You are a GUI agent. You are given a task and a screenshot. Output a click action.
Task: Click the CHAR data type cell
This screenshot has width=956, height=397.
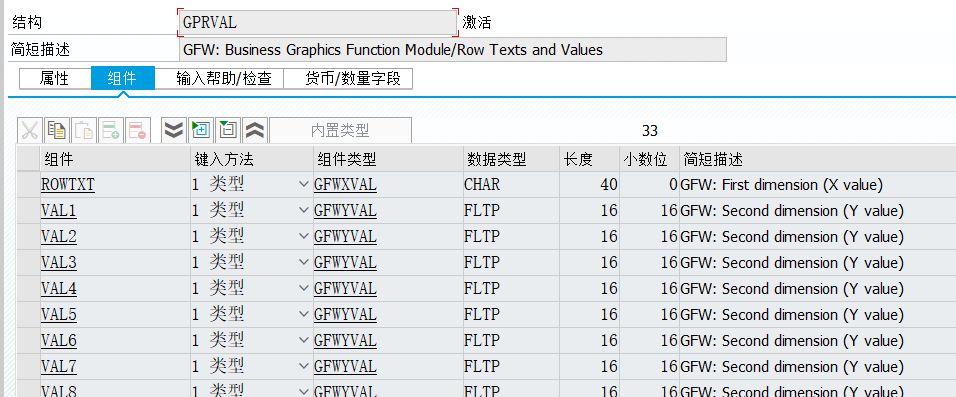(511, 185)
